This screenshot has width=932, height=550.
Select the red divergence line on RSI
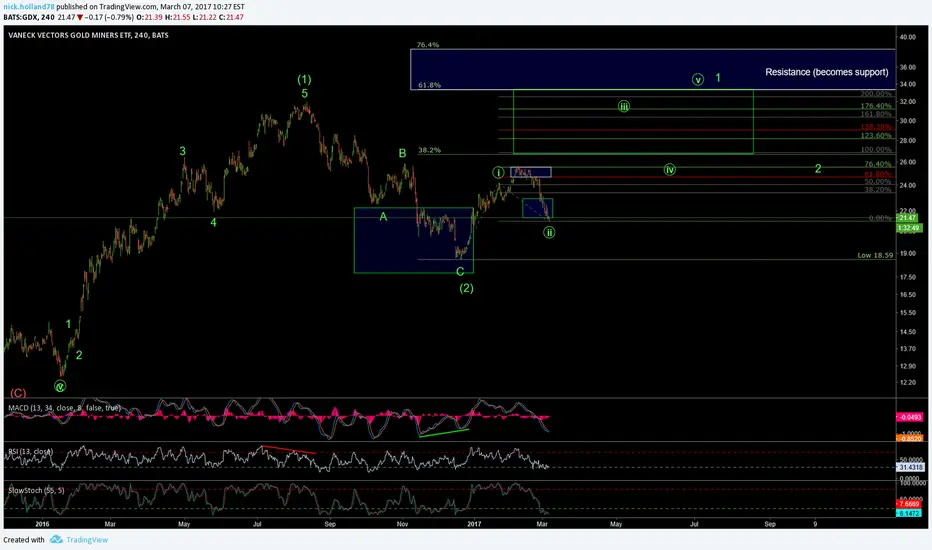[288, 450]
